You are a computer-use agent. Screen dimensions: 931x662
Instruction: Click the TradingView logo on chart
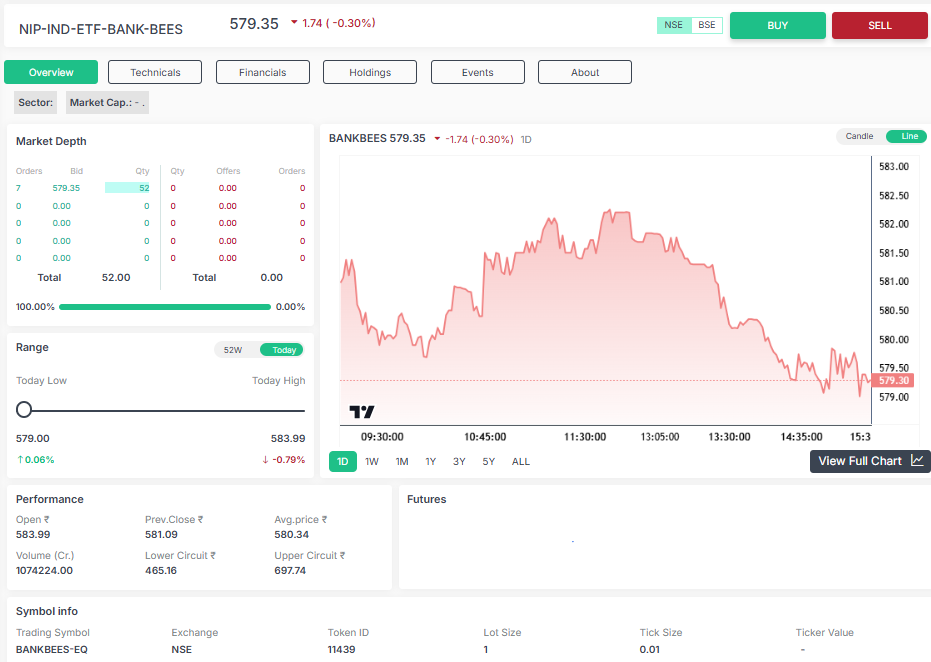(362, 411)
